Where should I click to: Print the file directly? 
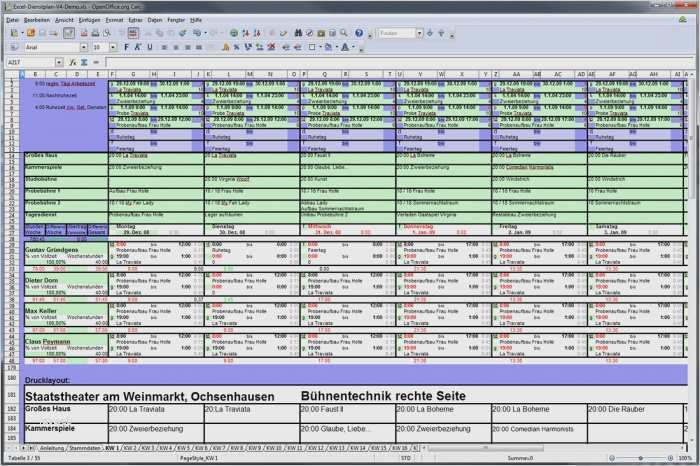pyautogui.click(x=95, y=33)
